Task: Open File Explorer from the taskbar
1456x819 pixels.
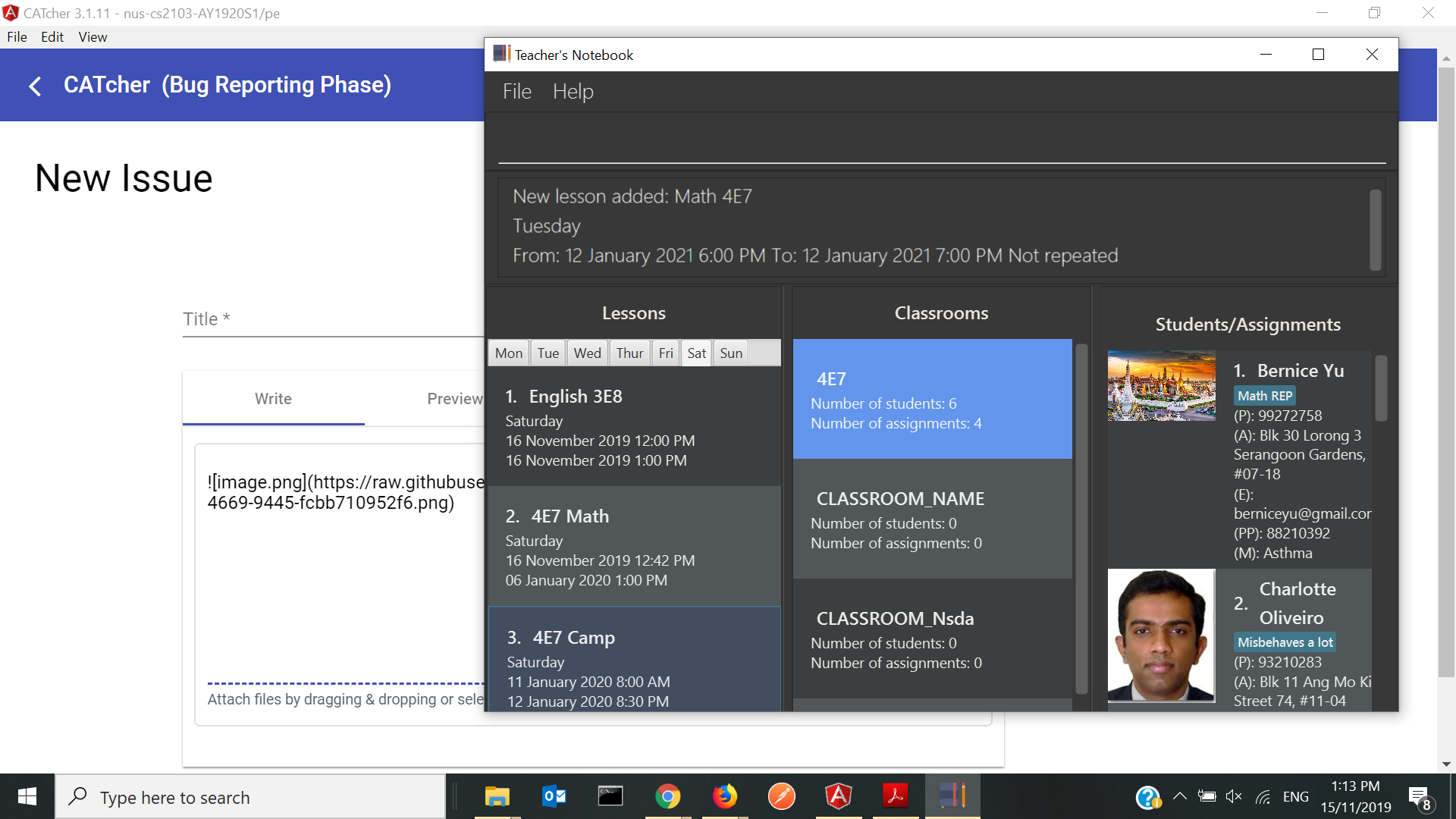Action: 497,796
